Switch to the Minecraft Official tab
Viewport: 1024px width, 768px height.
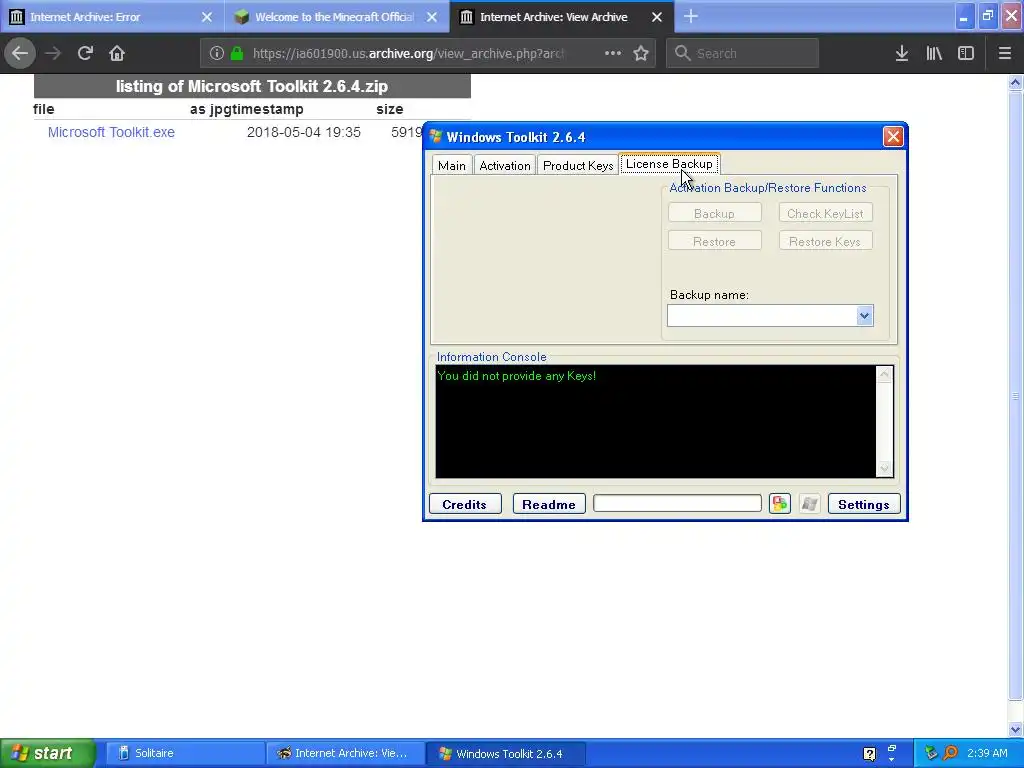coord(337,17)
